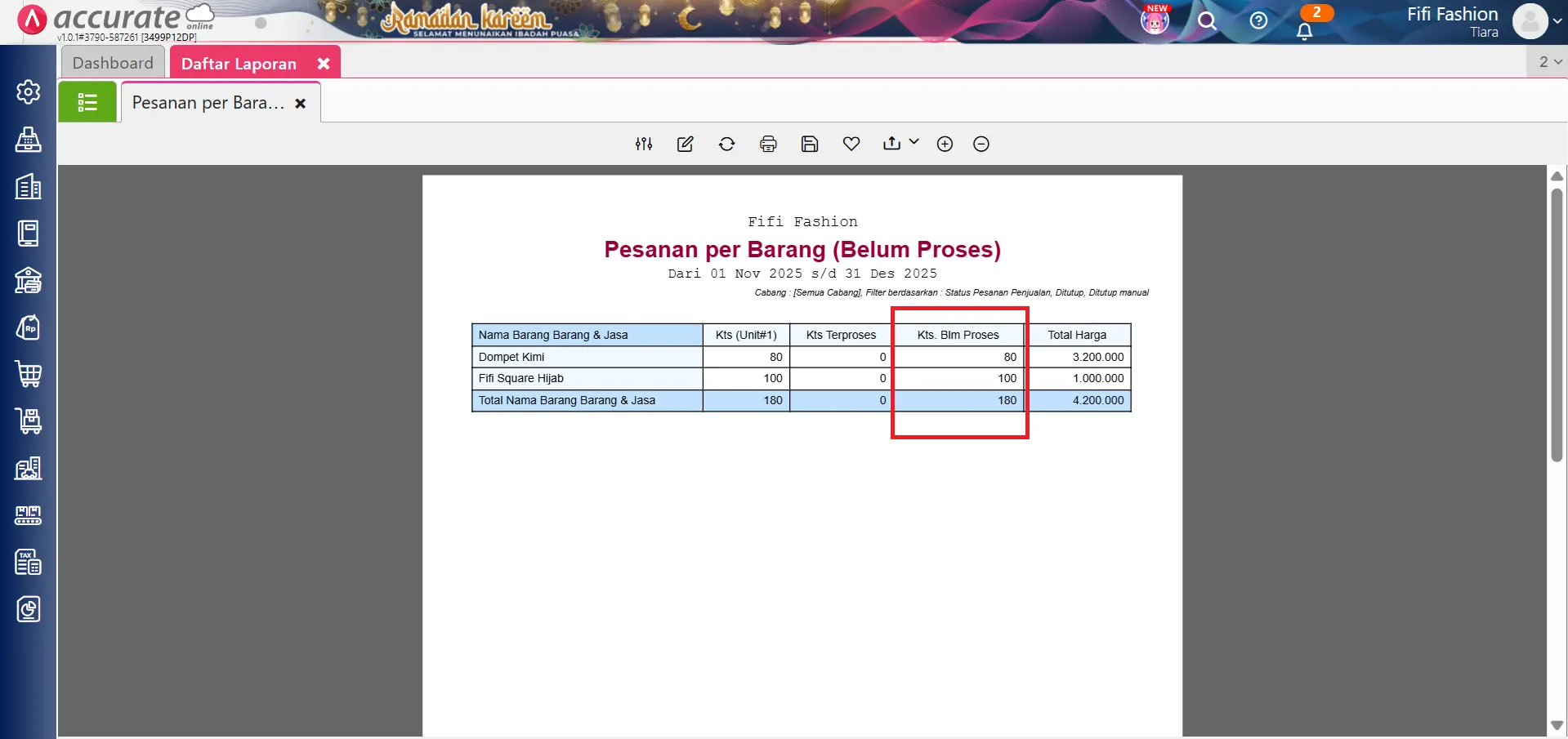Image resolution: width=1568 pixels, height=739 pixels.
Task: Switch to the Dashboard tab
Action: click(x=113, y=63)
